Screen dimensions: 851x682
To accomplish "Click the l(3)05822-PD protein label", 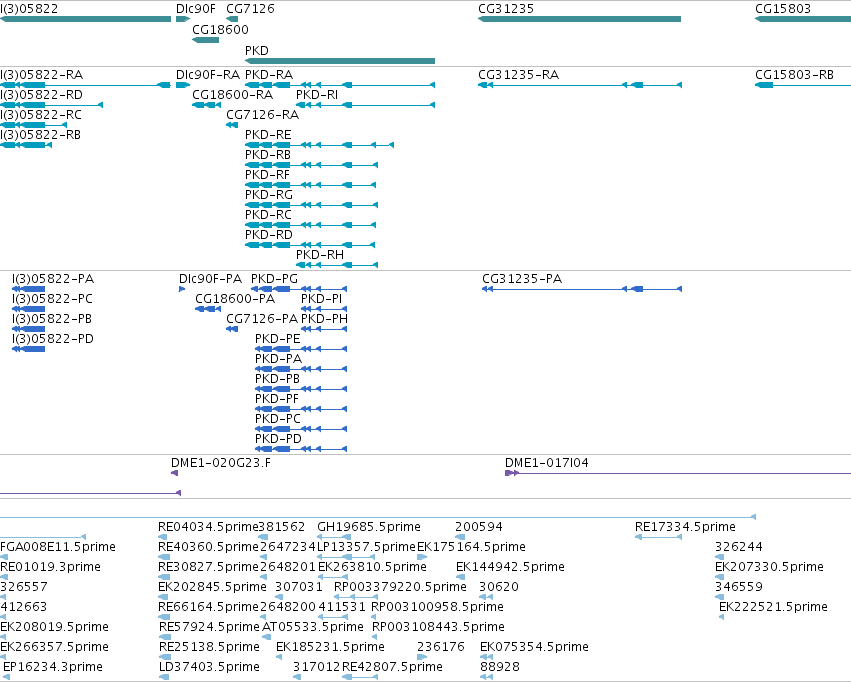I will pos(53,339).
